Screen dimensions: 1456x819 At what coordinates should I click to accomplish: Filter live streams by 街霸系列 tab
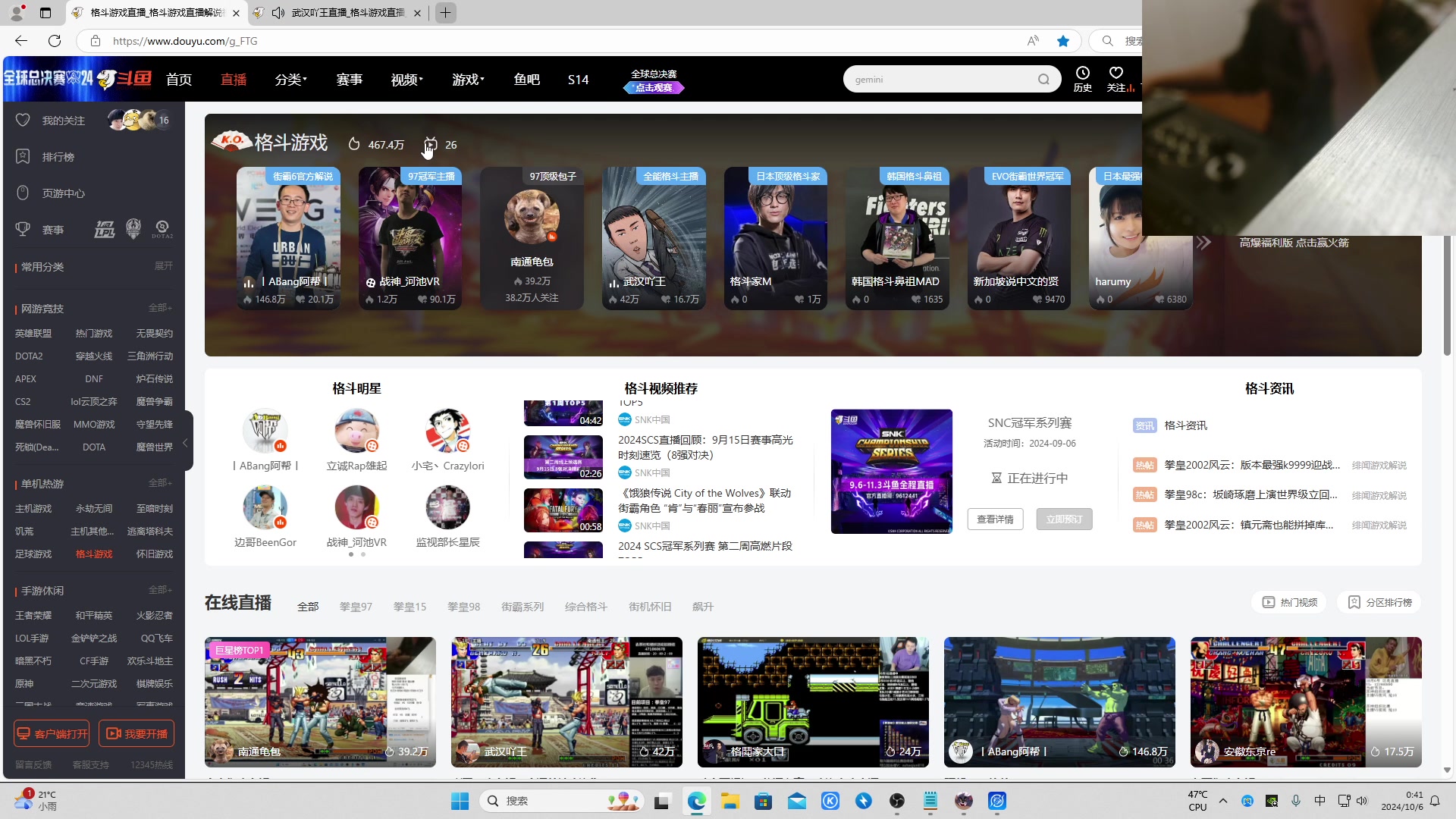tap(522, 607)
